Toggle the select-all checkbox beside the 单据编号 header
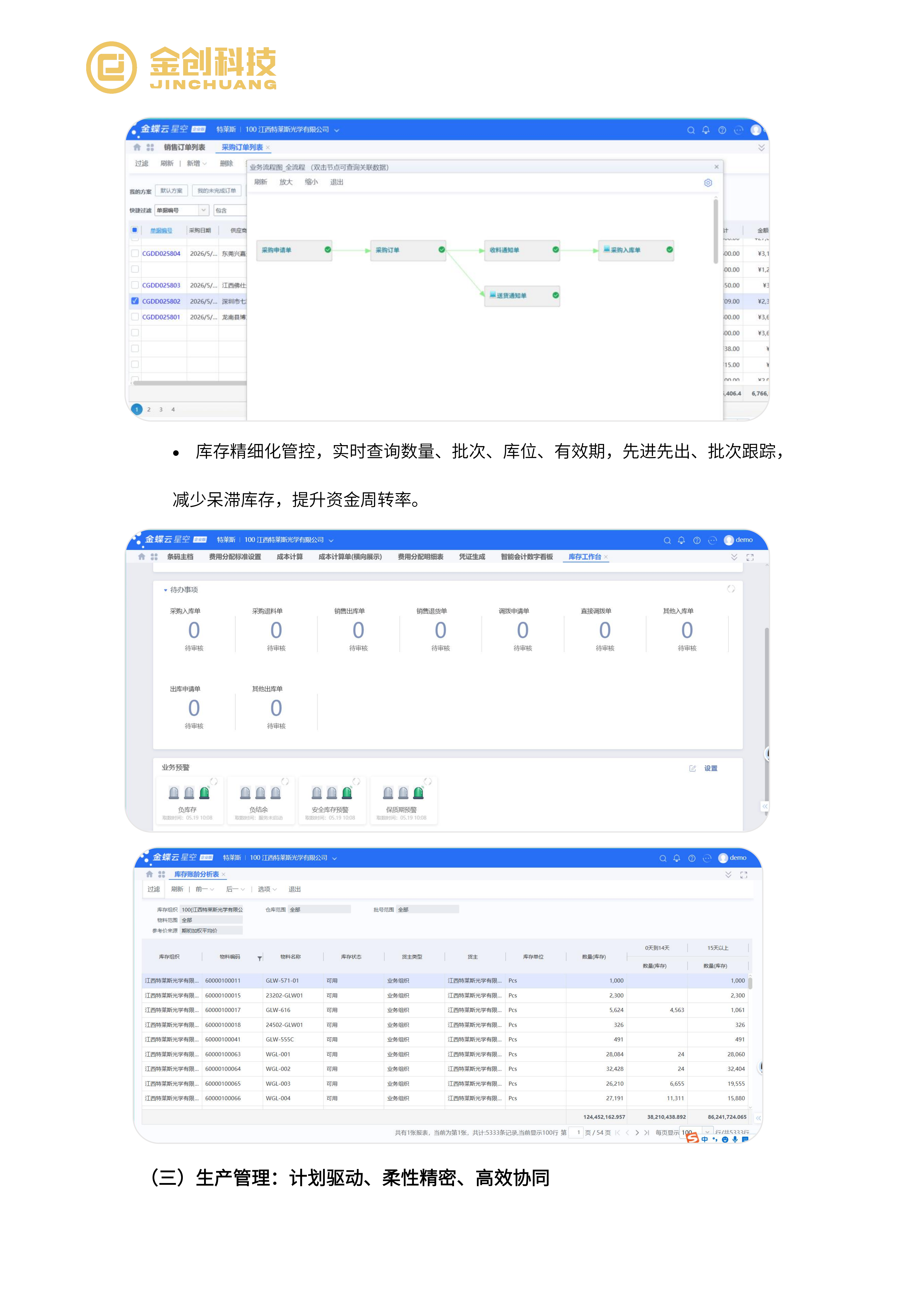 (x=135, y=231)
